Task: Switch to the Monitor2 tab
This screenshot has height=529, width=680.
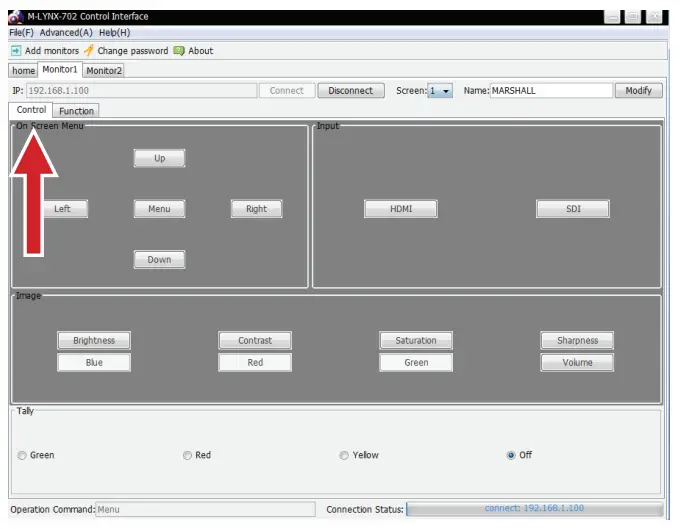Action: 104,71
